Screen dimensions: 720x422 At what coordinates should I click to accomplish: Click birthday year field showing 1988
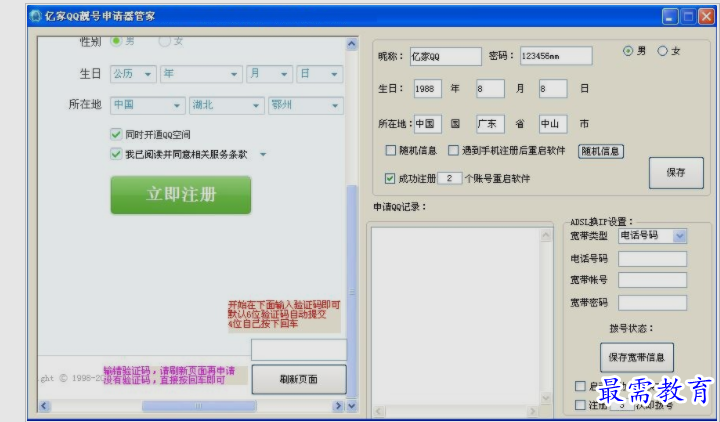(x=428, y=89)
